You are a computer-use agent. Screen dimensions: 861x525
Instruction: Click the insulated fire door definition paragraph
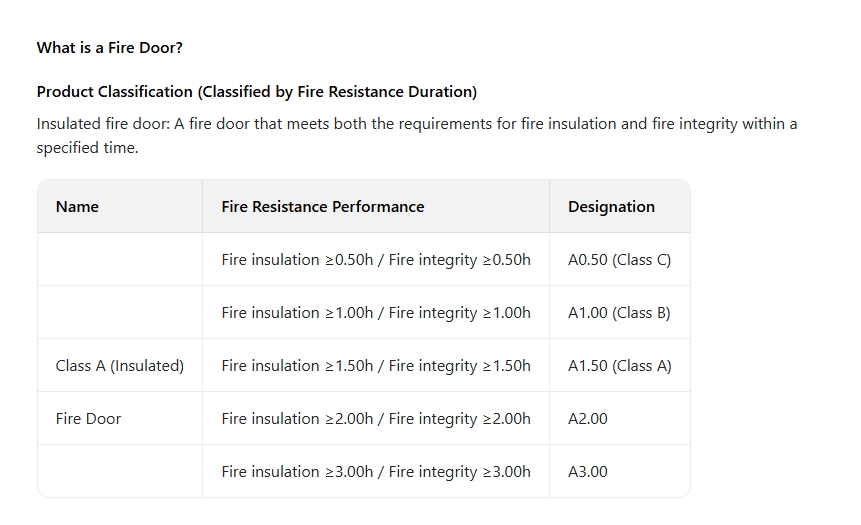coord(417,136)
